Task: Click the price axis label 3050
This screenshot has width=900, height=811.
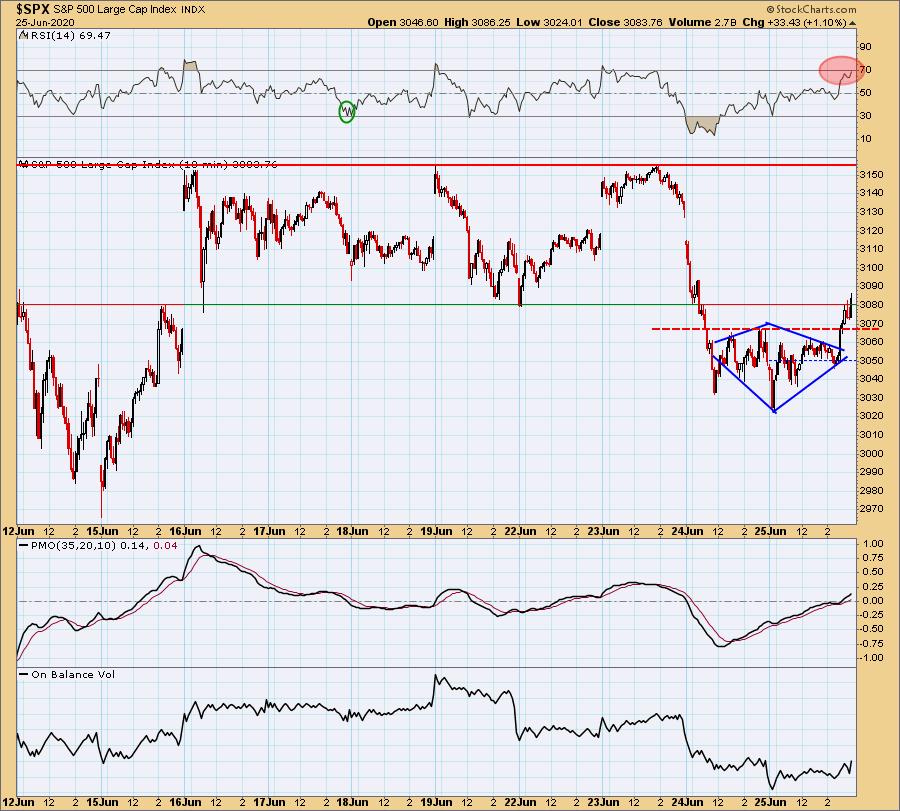Action: (871, 360)
